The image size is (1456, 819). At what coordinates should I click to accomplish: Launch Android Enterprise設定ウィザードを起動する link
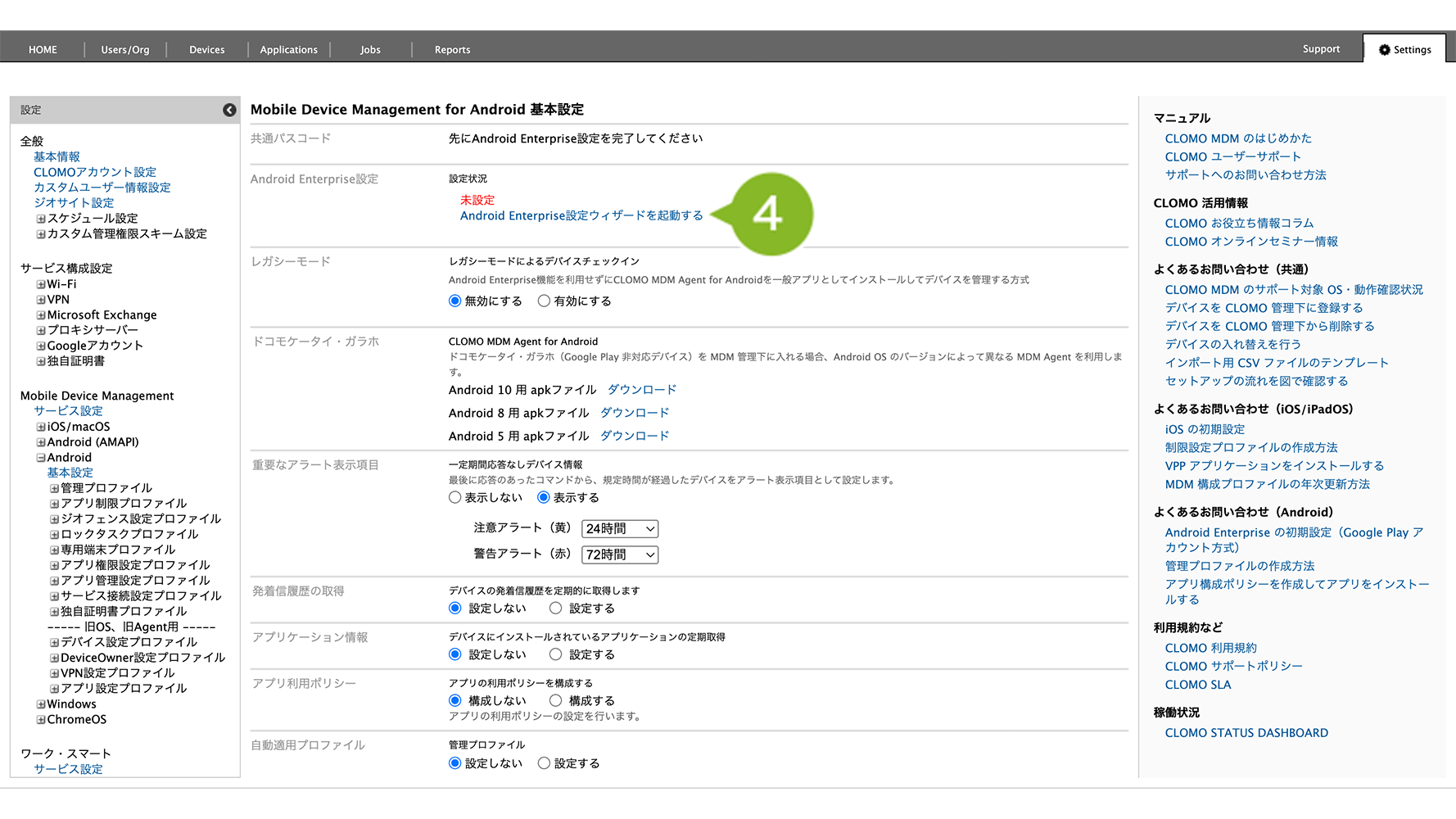[x=581, y=215]
